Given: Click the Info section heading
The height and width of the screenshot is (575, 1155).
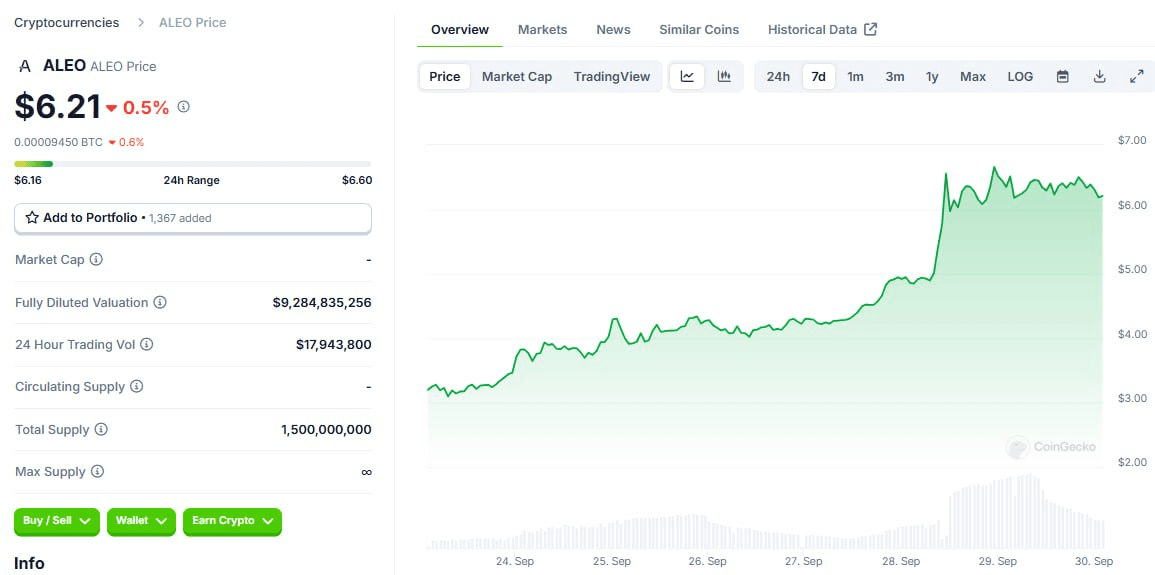Looking at the screenshot, I should click(29, 563).
